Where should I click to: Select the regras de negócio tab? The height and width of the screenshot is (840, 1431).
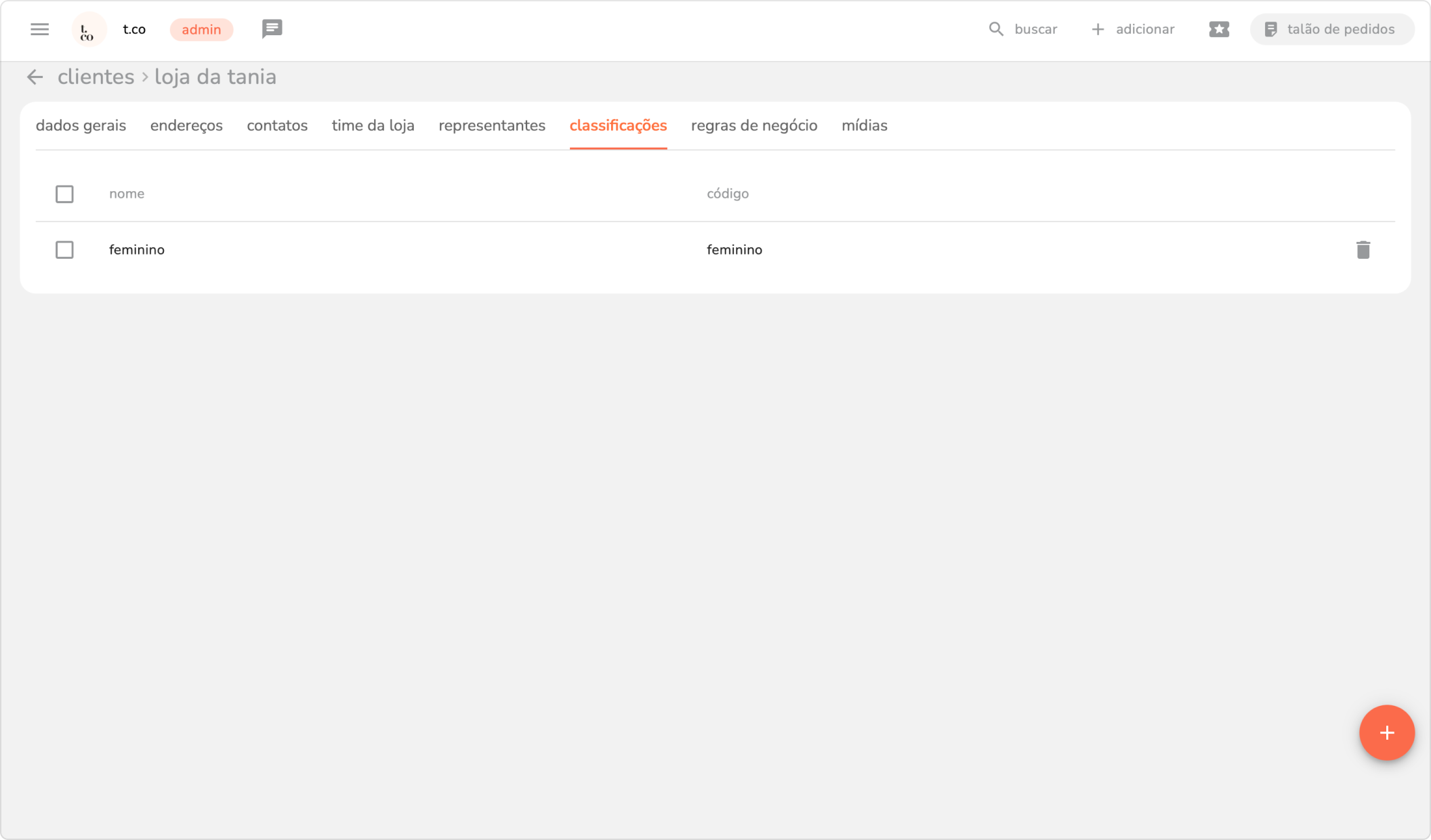click(753, 126)
